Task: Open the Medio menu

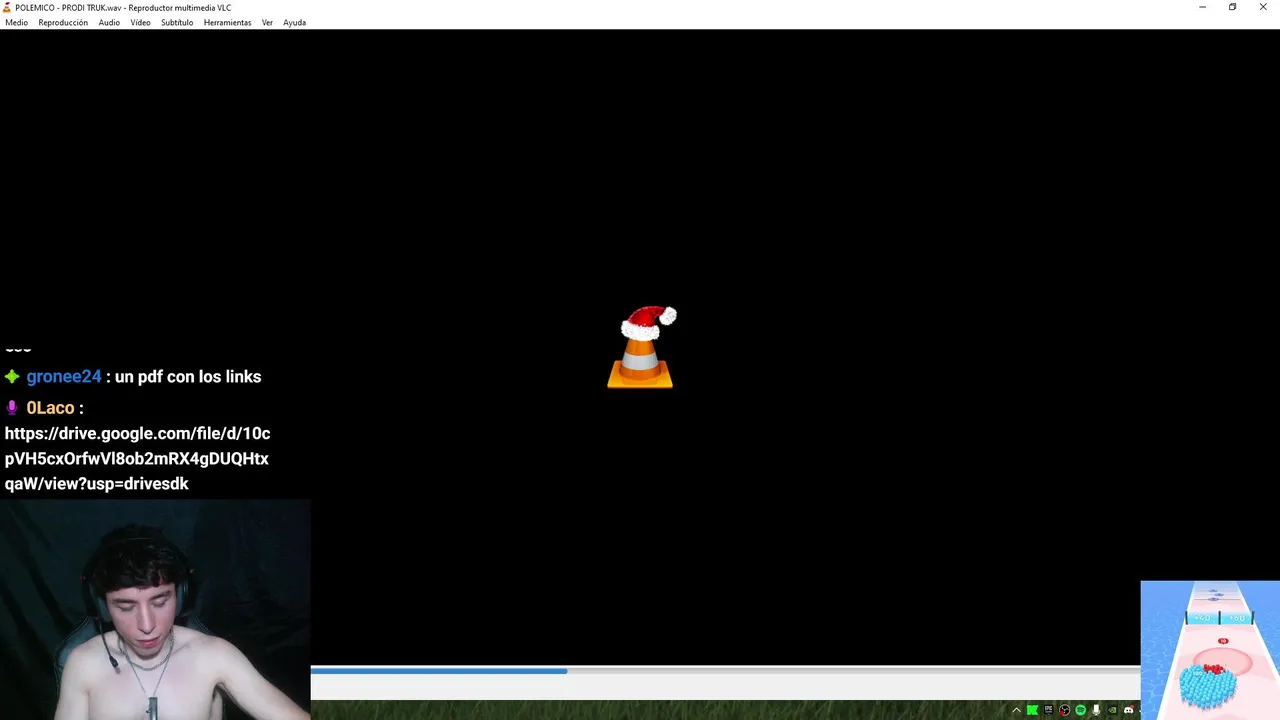Action: (16, 22)
